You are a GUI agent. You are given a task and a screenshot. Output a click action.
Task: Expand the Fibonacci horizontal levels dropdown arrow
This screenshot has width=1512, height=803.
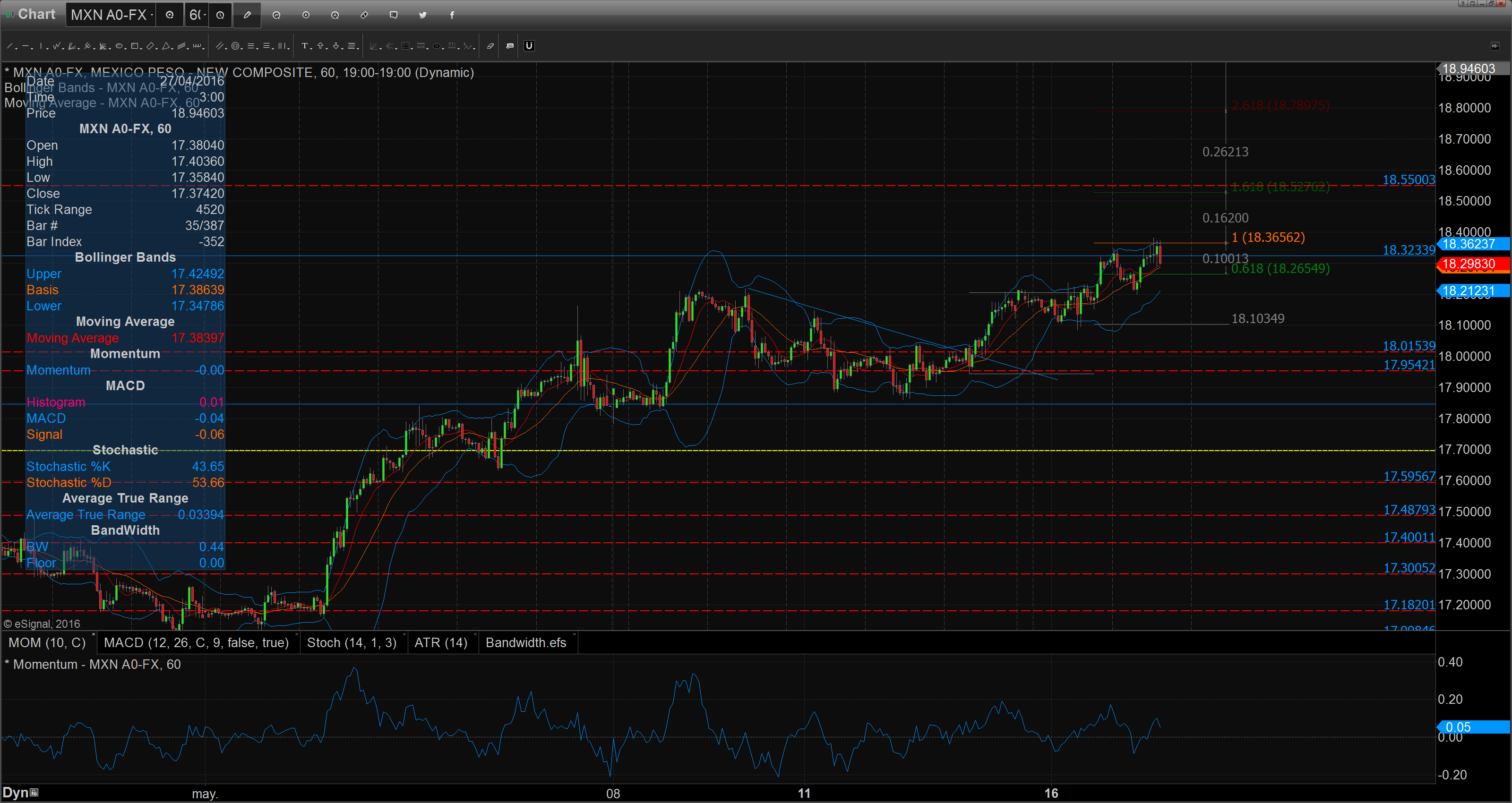pos(273,48)
